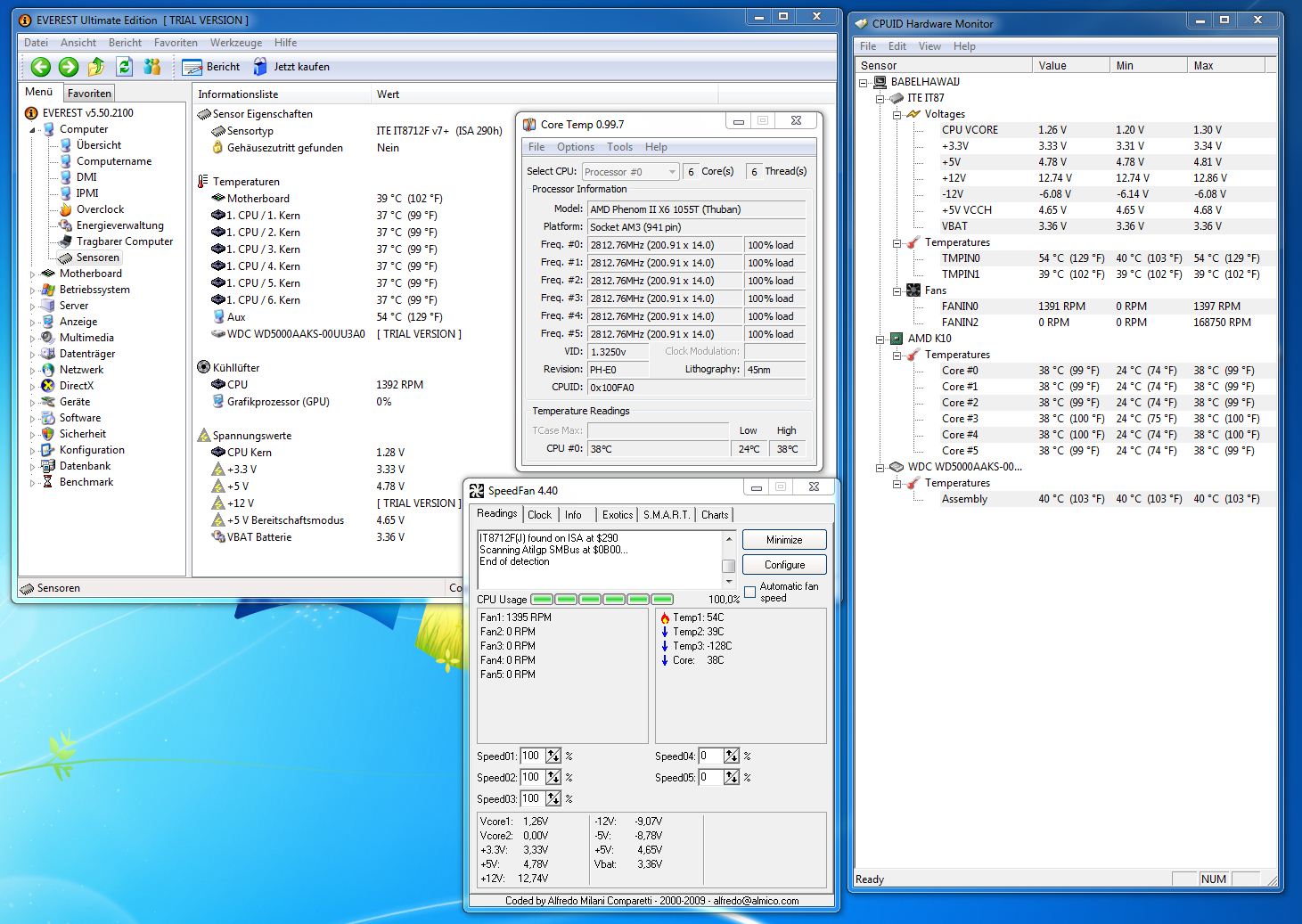Switch to the Favoriten tab in EVEREST
The height and width of the screenshot is (924, 1302).
(x=90, y=93)
